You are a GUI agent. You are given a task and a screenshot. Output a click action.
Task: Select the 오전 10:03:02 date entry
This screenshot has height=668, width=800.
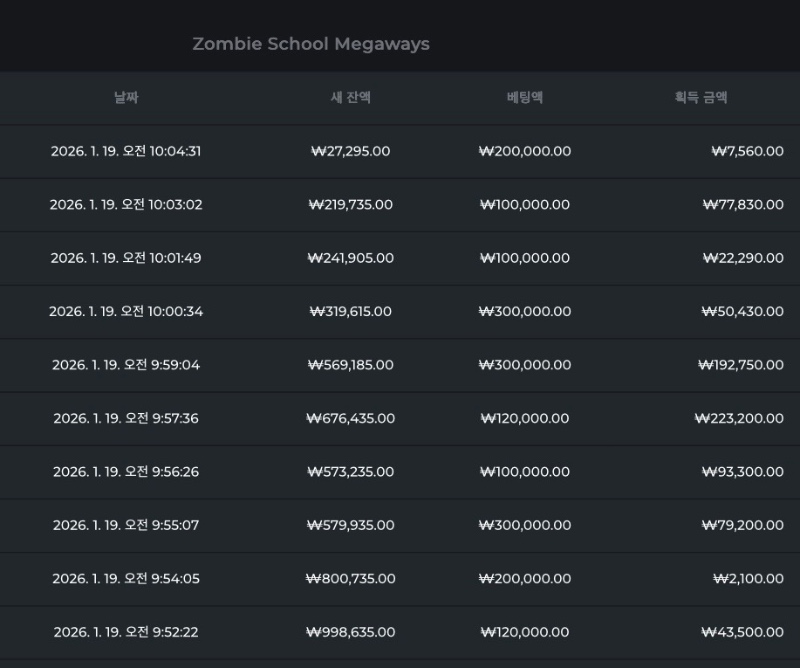(126, 205)
